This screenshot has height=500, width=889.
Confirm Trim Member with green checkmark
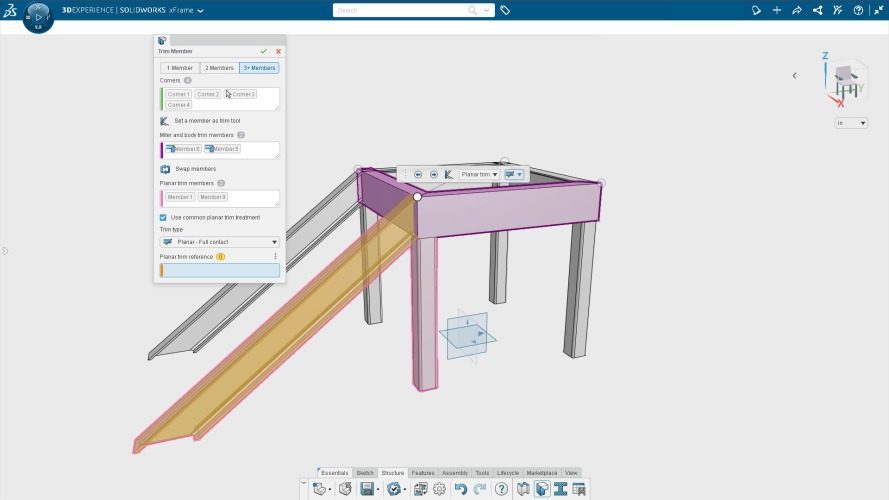[x=264, y=51]
